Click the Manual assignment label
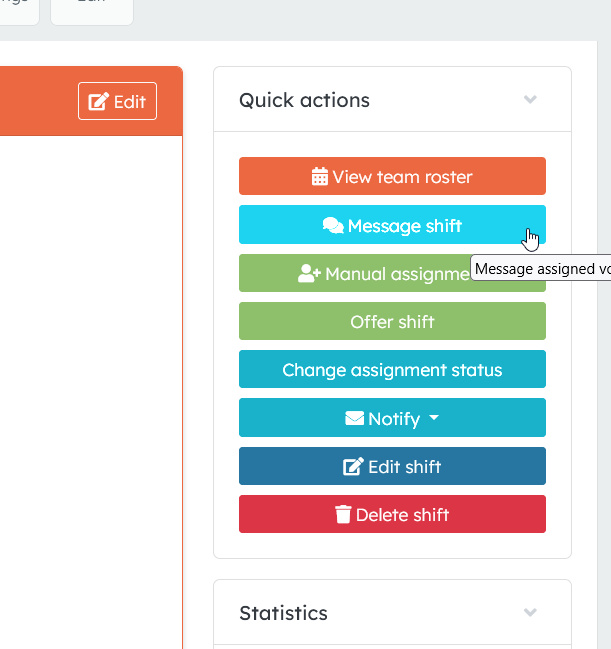The image size is (611, 649). pyautogui.click(x=397, y=274)
